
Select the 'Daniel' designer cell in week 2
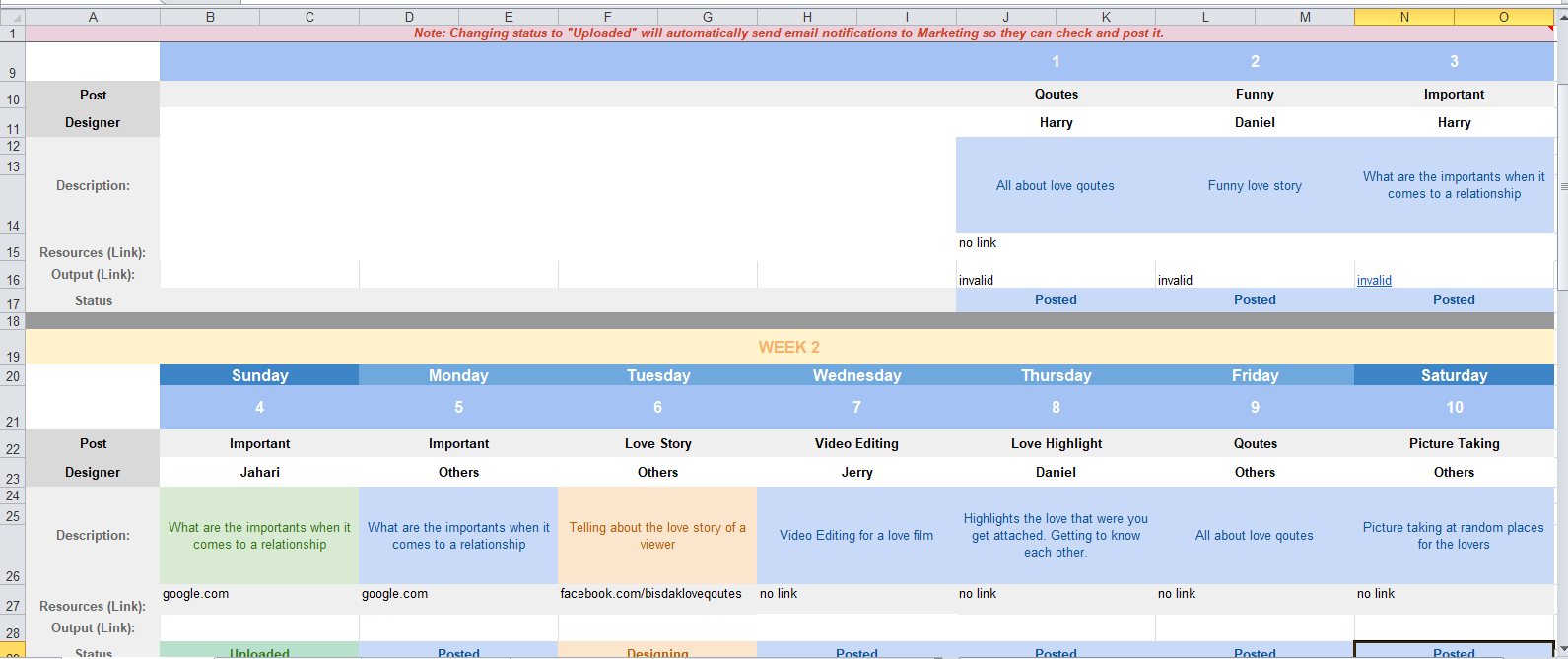[1056, 473]
